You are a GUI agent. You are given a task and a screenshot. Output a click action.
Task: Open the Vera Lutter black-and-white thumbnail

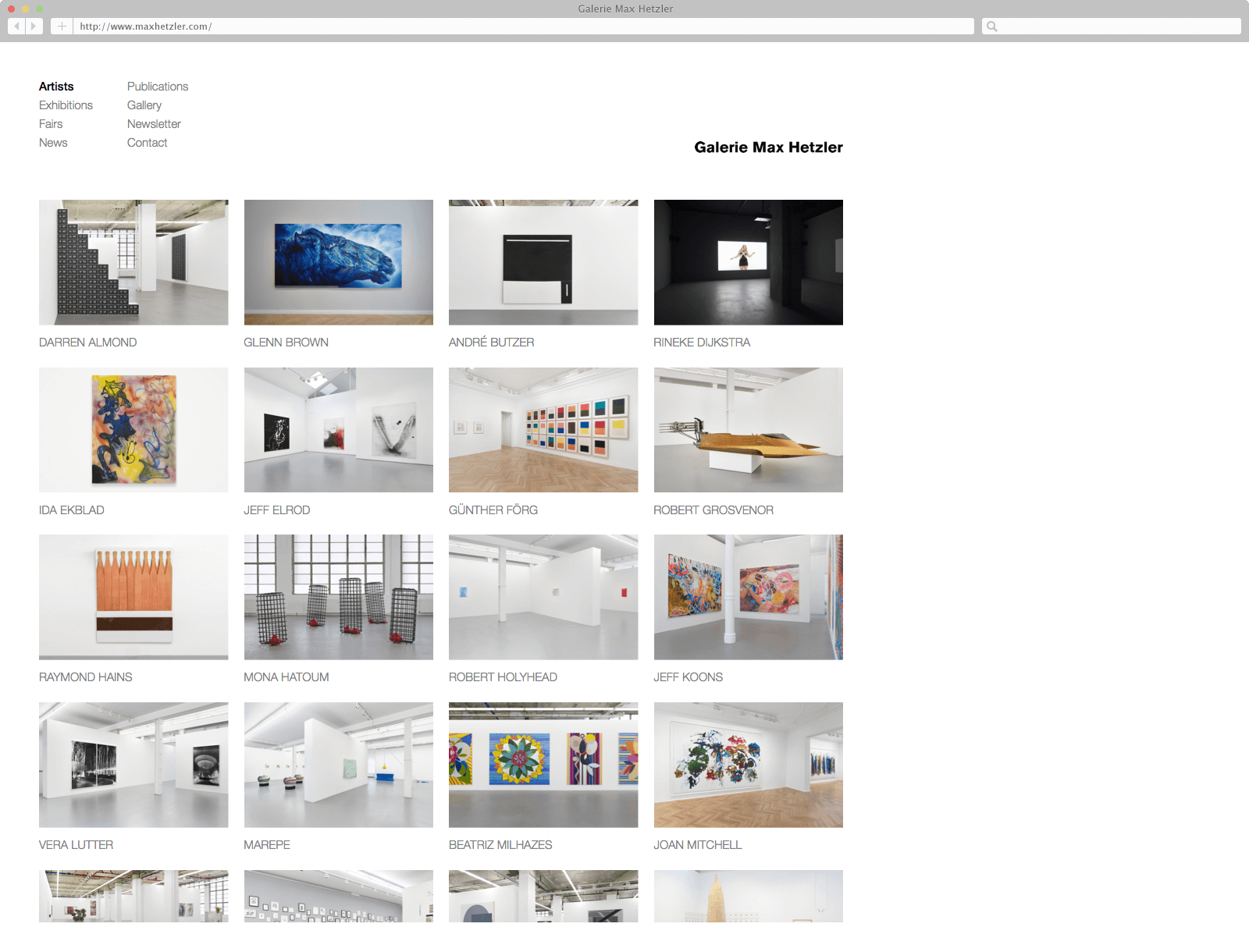133,765
